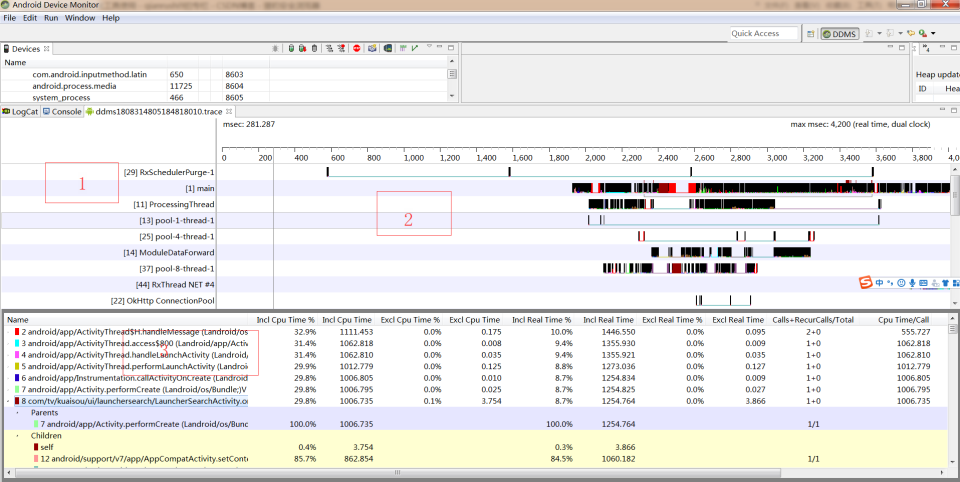Screen dimensions: 960x482
Task: Click the Debug selected process bug icon
Action: coord(275,48)
